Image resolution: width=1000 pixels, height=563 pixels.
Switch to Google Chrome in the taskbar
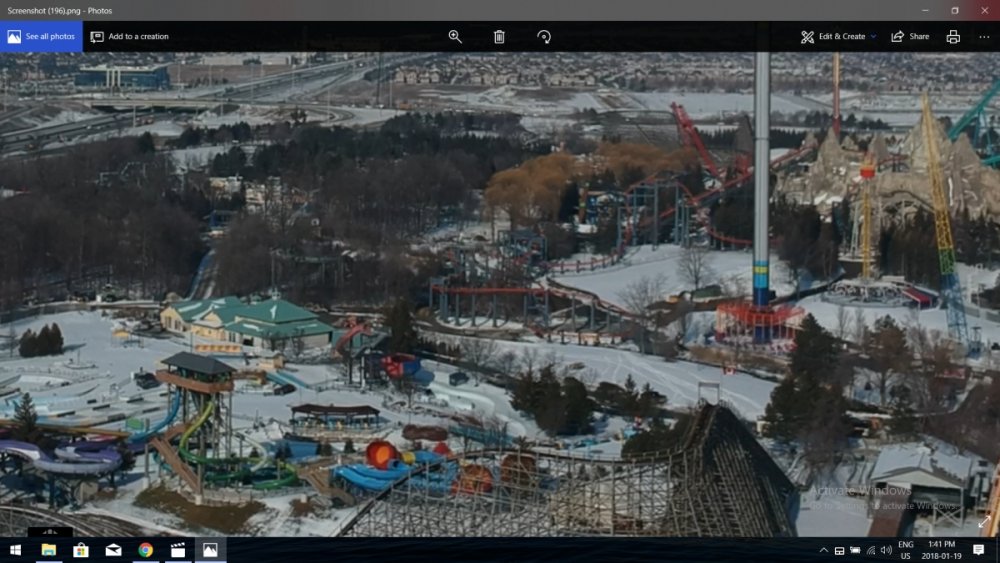coord(146,550)
